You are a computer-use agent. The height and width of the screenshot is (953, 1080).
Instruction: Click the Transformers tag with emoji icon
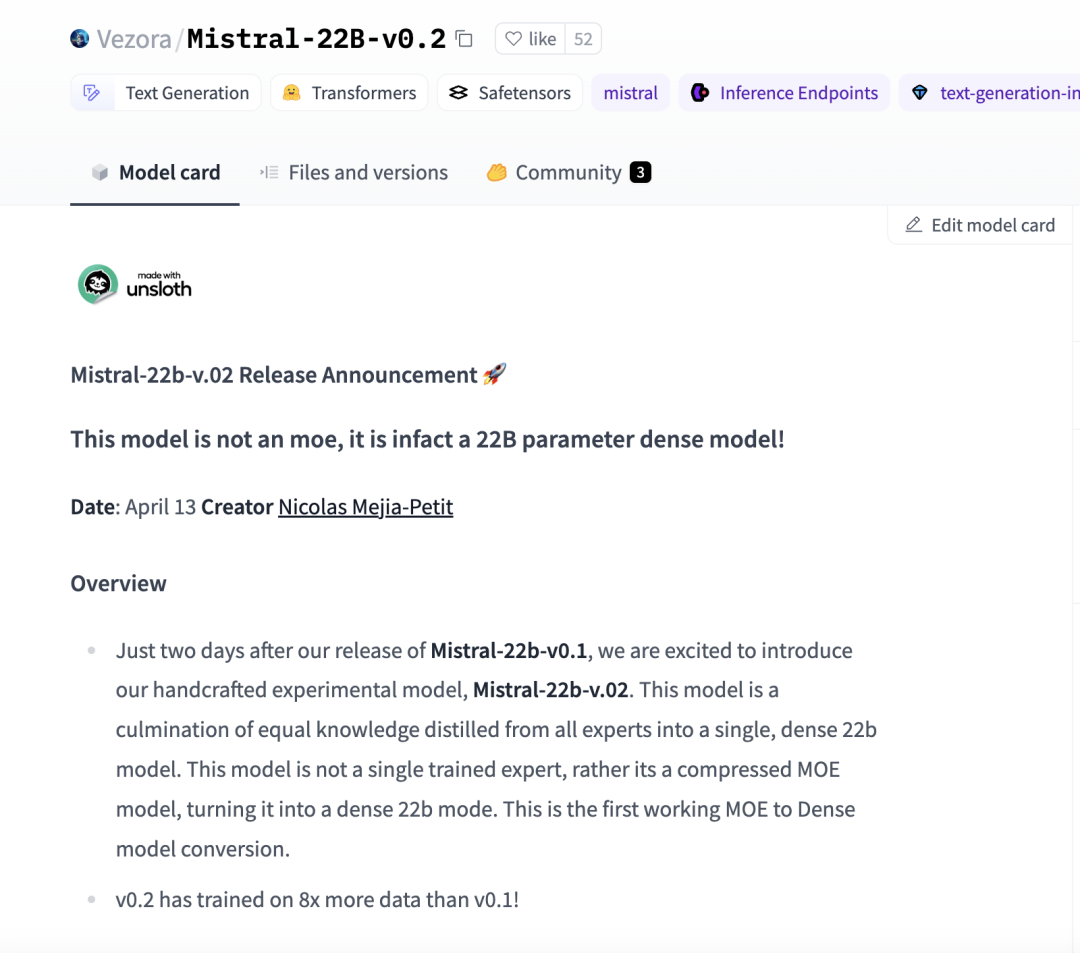click(x=291, y=93)
